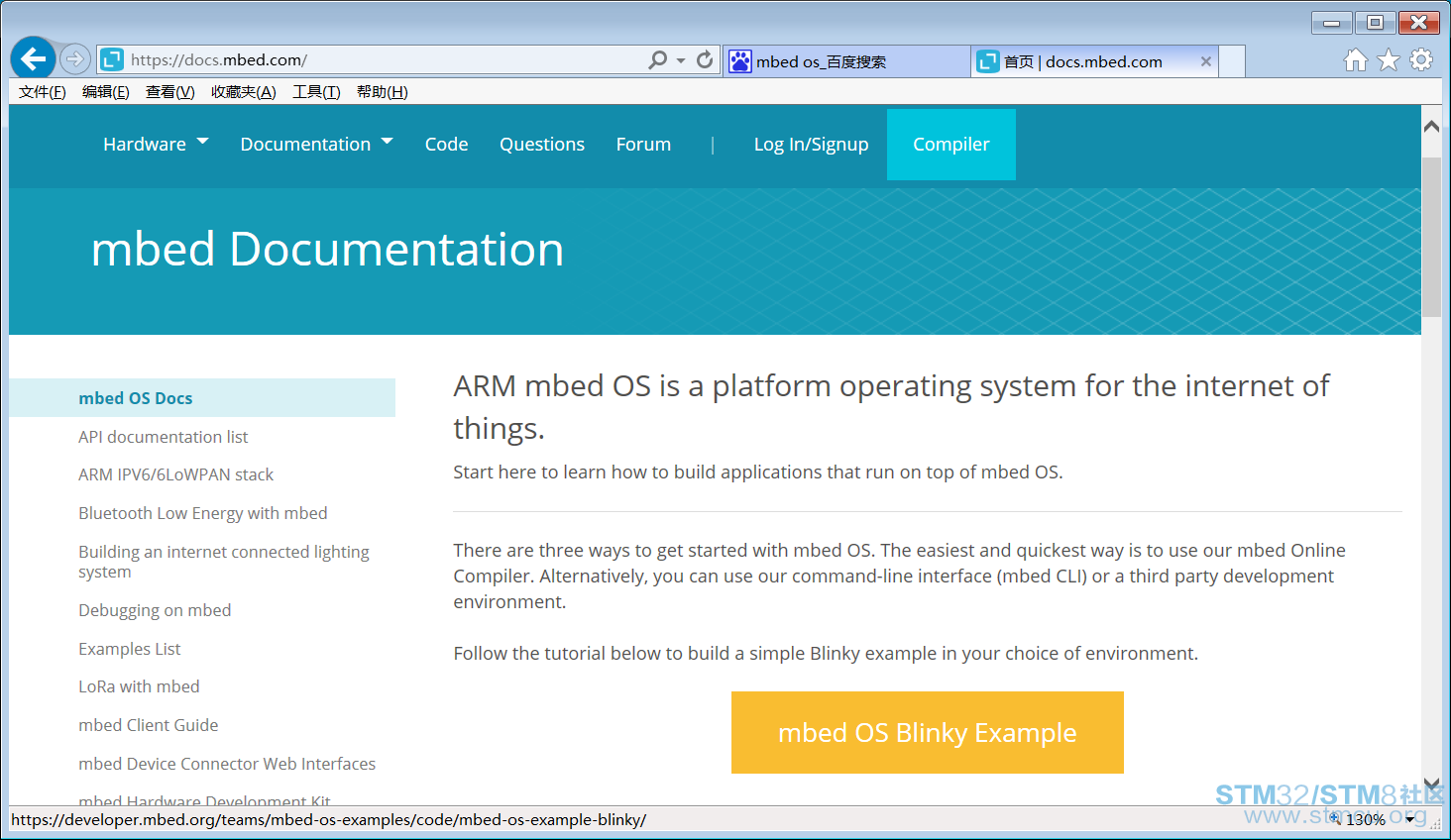
Task: Expand the Hardware navigation dropdown
Action: point(156,145)
